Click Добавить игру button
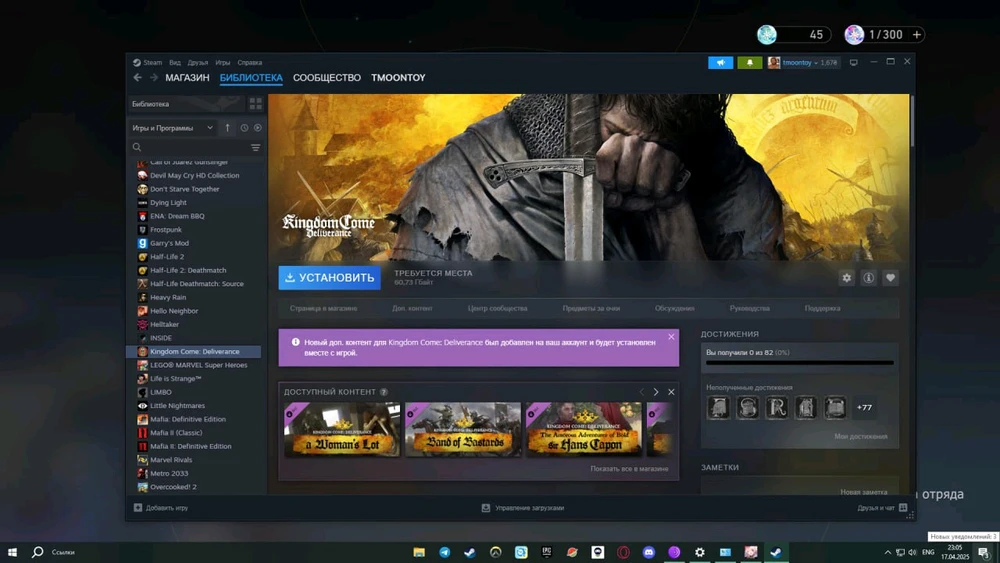This screenshot has height=563, width=1000. 161,508
